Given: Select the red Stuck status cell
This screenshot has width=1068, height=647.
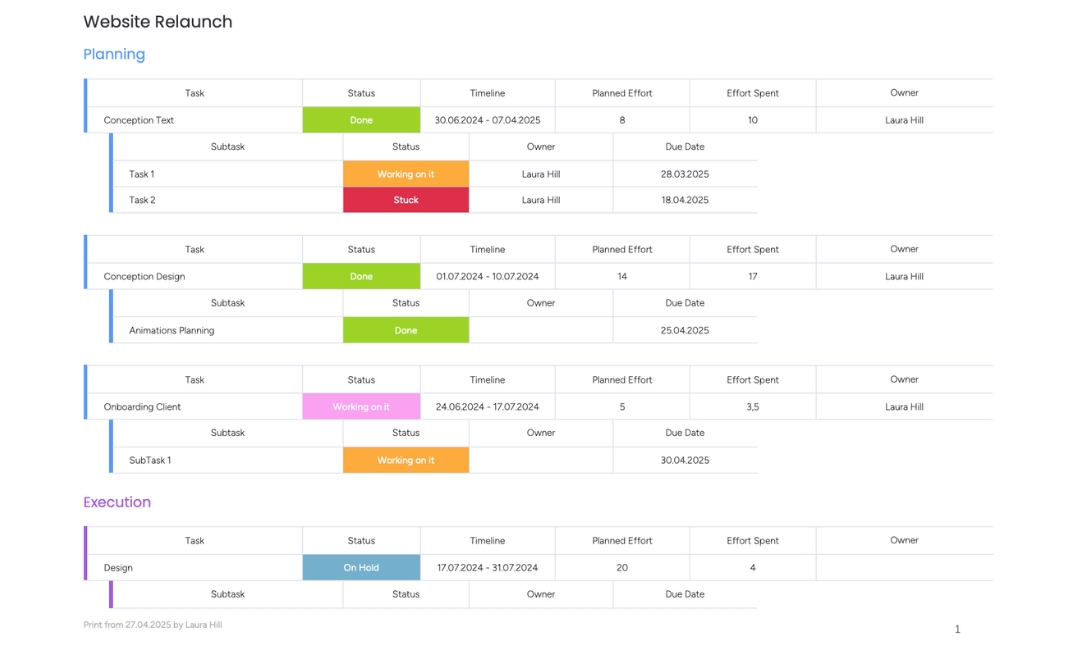Looking at the screenshot, I should coord(406,200).
